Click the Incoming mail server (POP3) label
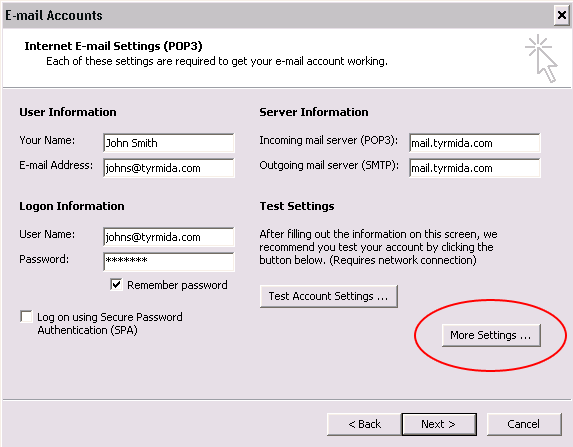 pyautogui.click(x=329, y=140)
